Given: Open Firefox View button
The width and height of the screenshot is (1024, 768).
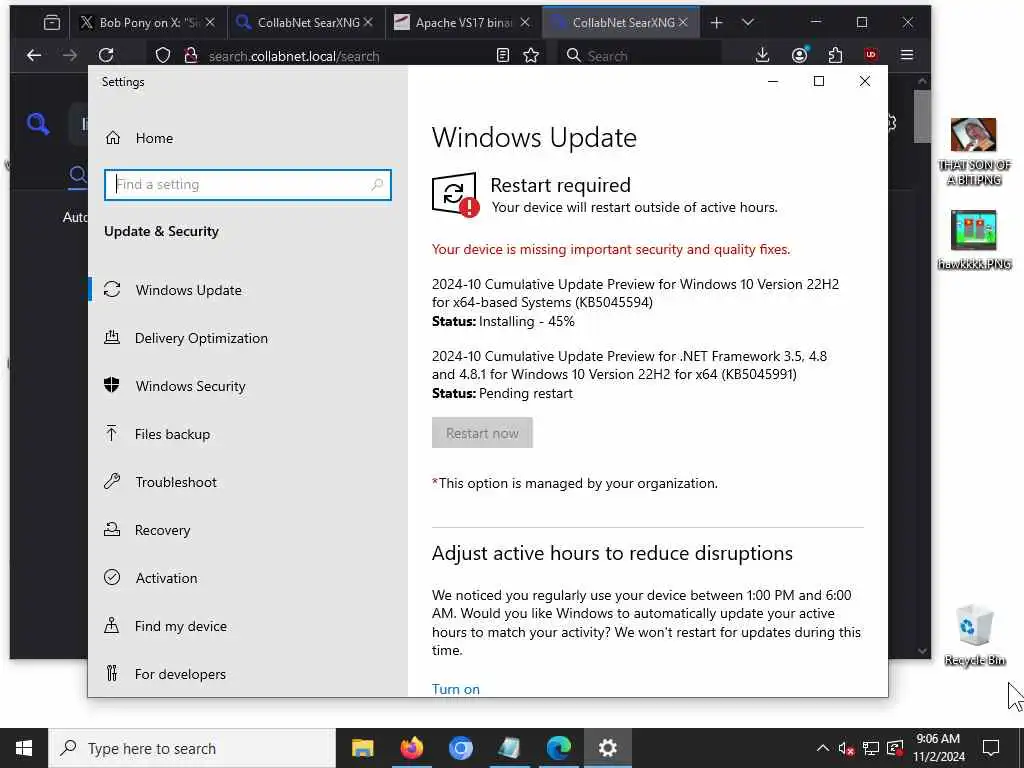Looking at the screenshot, I should 52,23.
